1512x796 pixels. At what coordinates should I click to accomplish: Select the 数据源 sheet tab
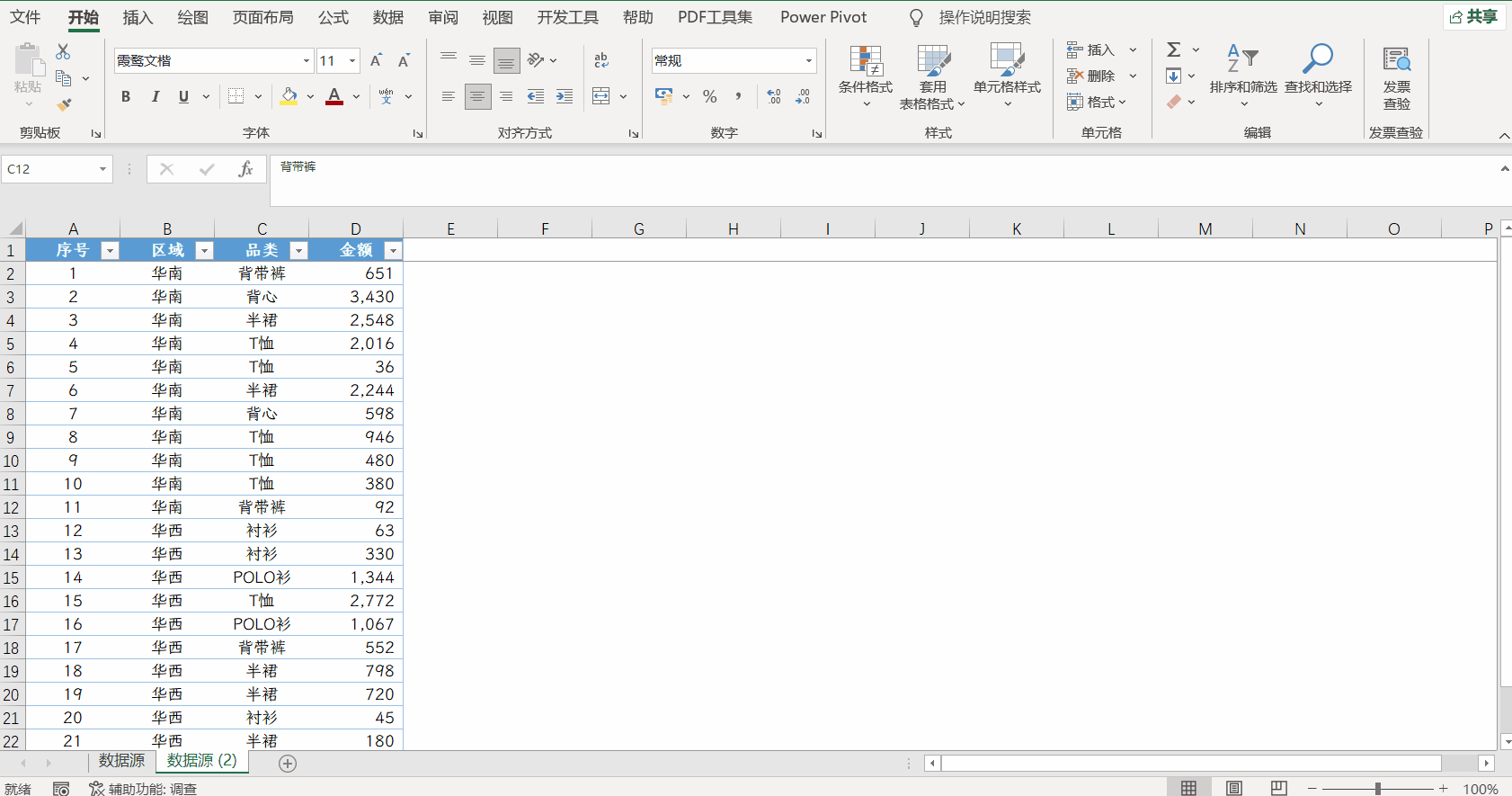[121, 761]
